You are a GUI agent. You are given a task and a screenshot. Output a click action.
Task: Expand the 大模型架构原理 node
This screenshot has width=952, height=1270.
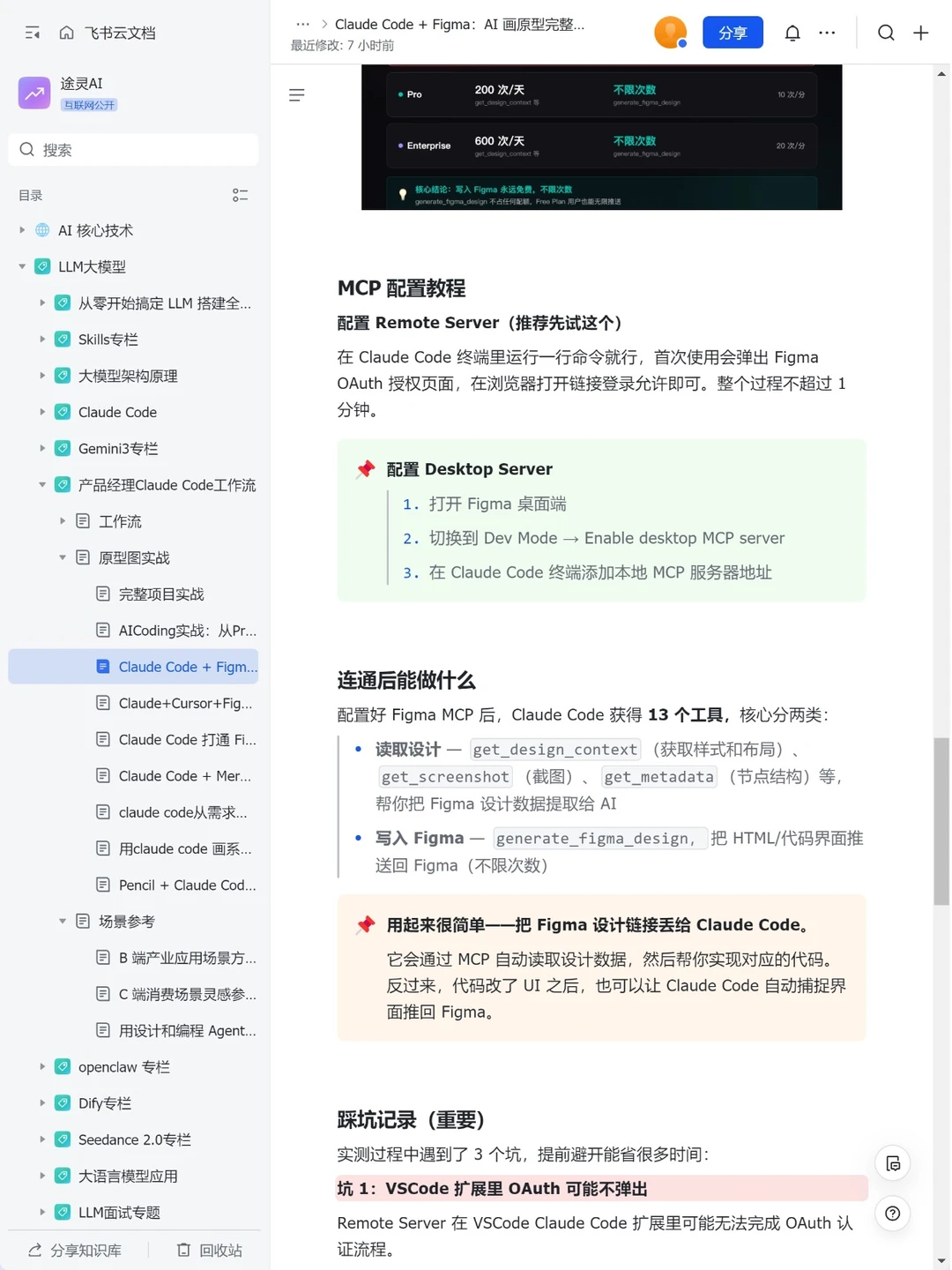[x=42, y=376]
